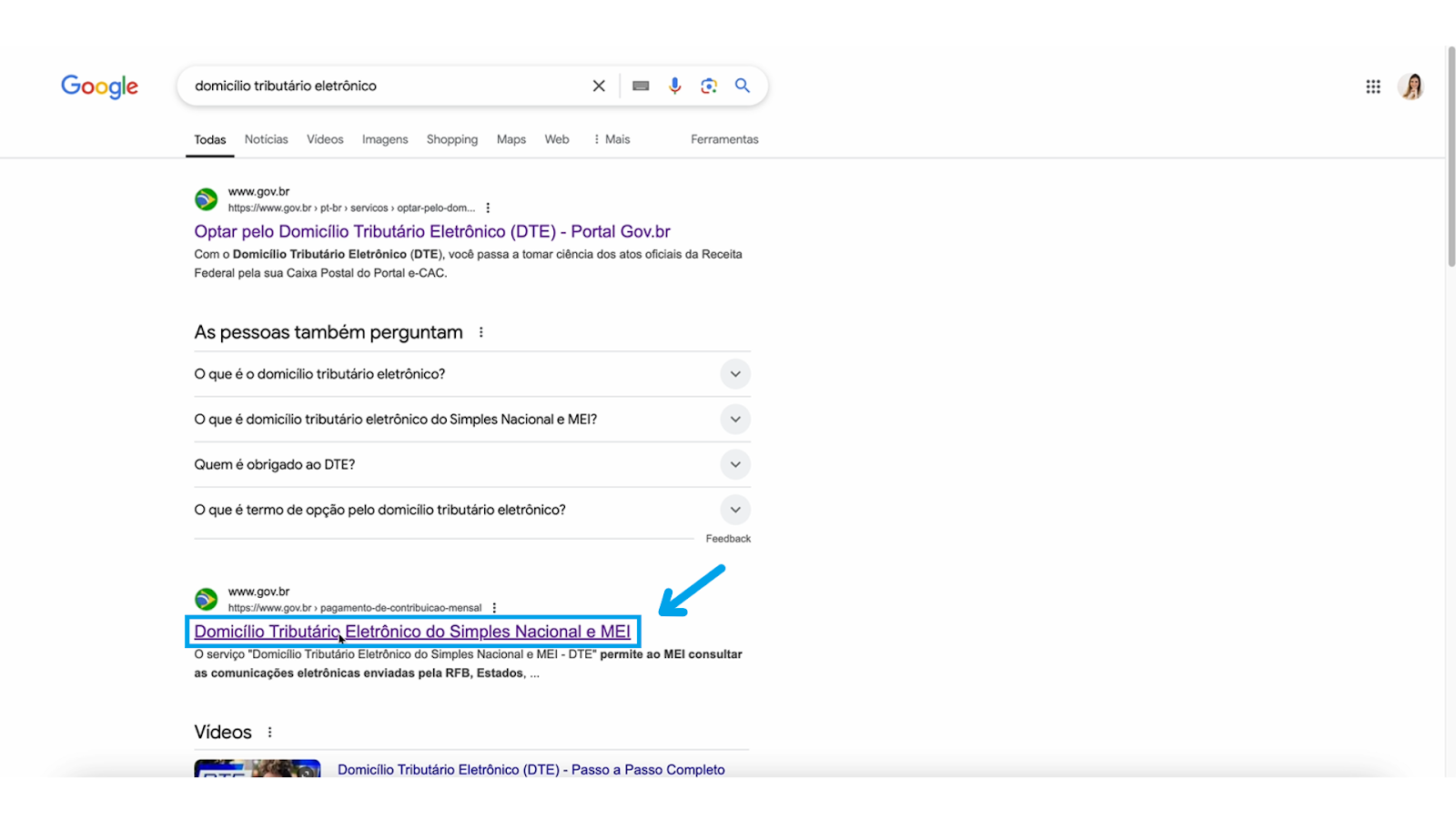This screenshot has height=820, width=1456.
Task: Switch to the Notícias tab
Action: coord(266,139)
